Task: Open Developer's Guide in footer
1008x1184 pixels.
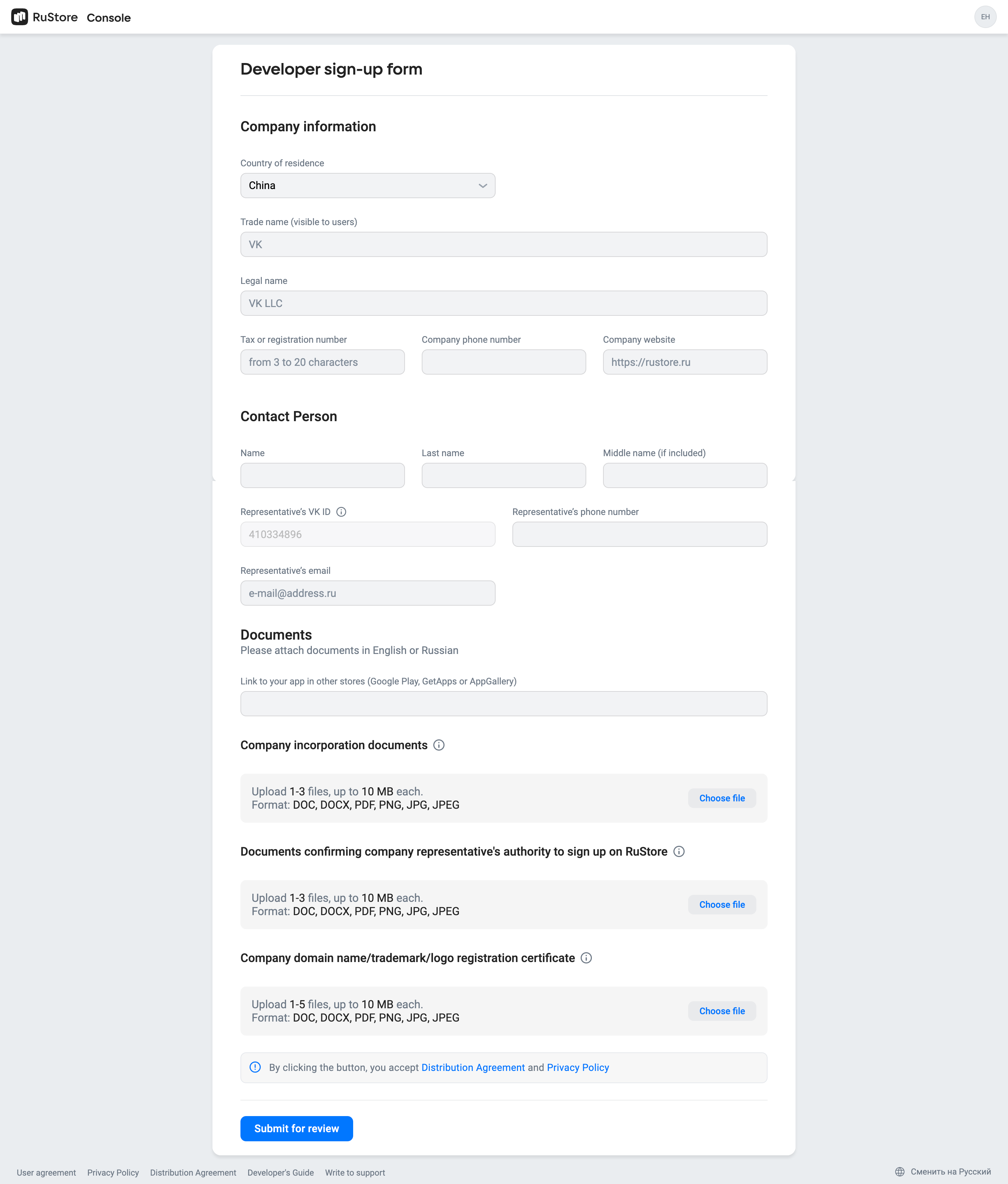Action: [x=281, y=1172]
